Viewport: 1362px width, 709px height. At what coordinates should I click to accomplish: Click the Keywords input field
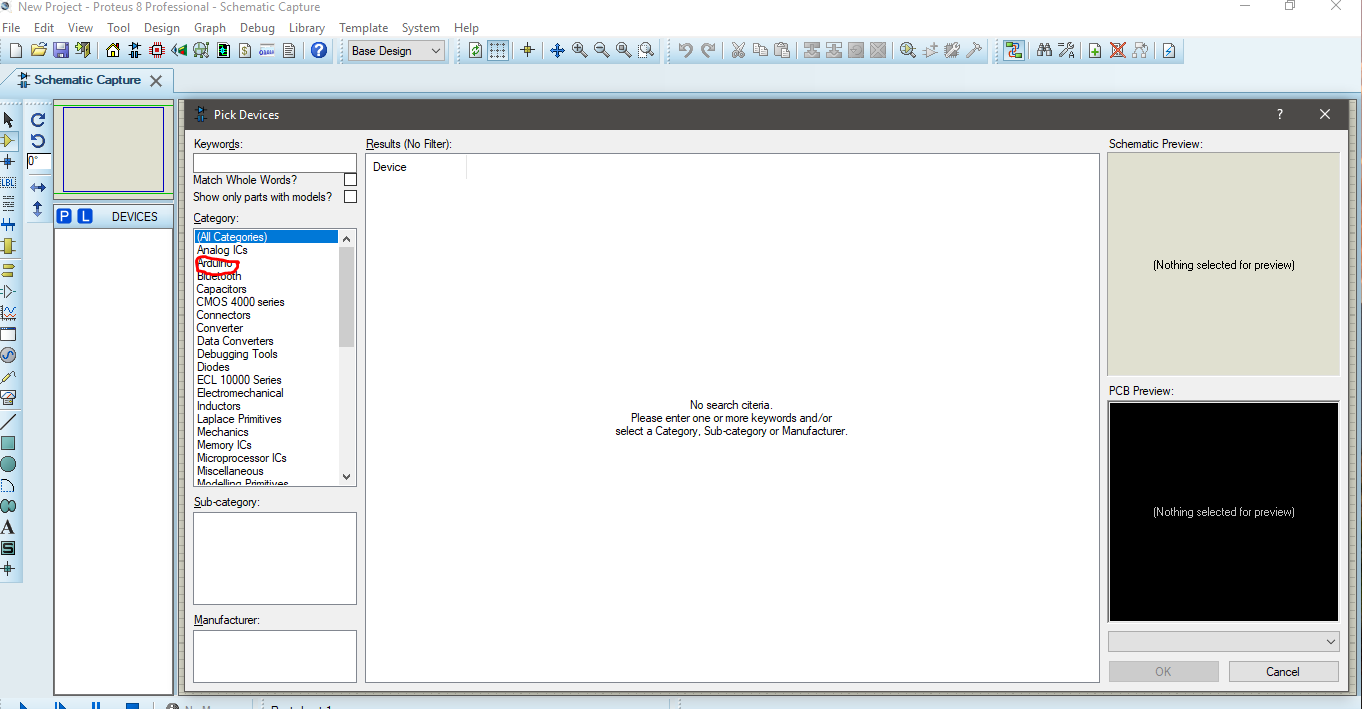click(x=275, y=163)
